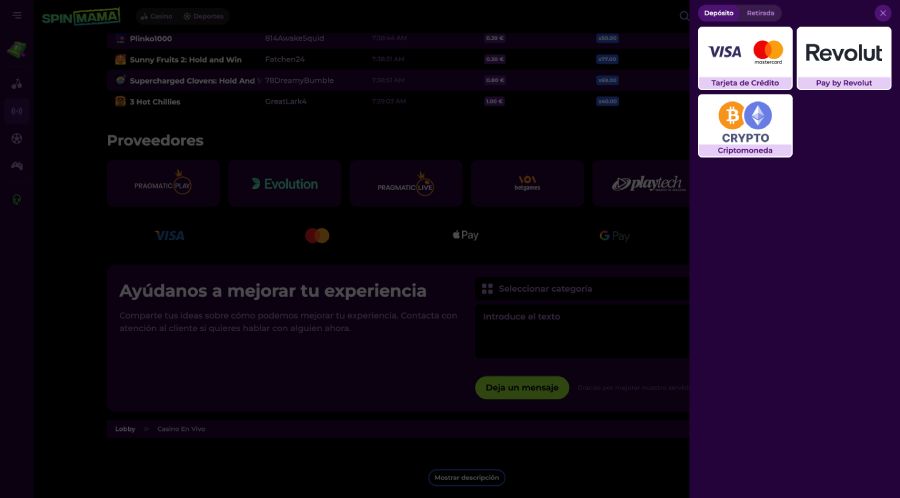Click the Apple Pay footer logo

[x=465, y=235]
